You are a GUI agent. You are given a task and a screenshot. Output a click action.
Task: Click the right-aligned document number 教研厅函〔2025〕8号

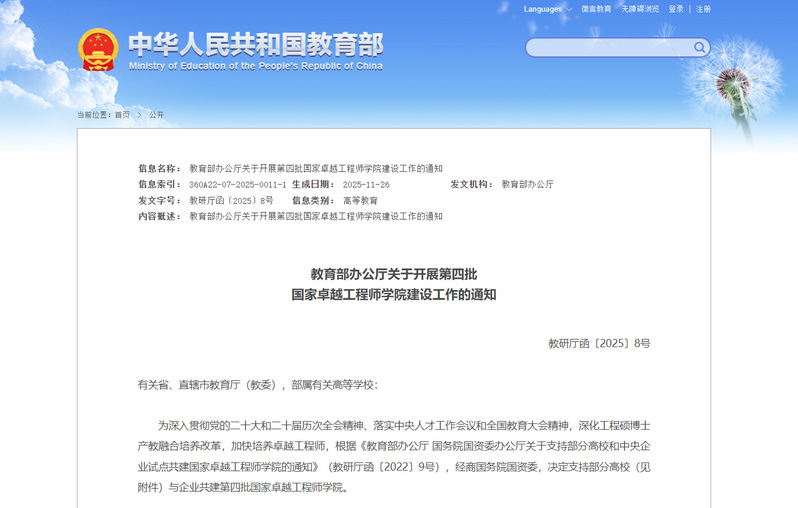coord(599,343)
